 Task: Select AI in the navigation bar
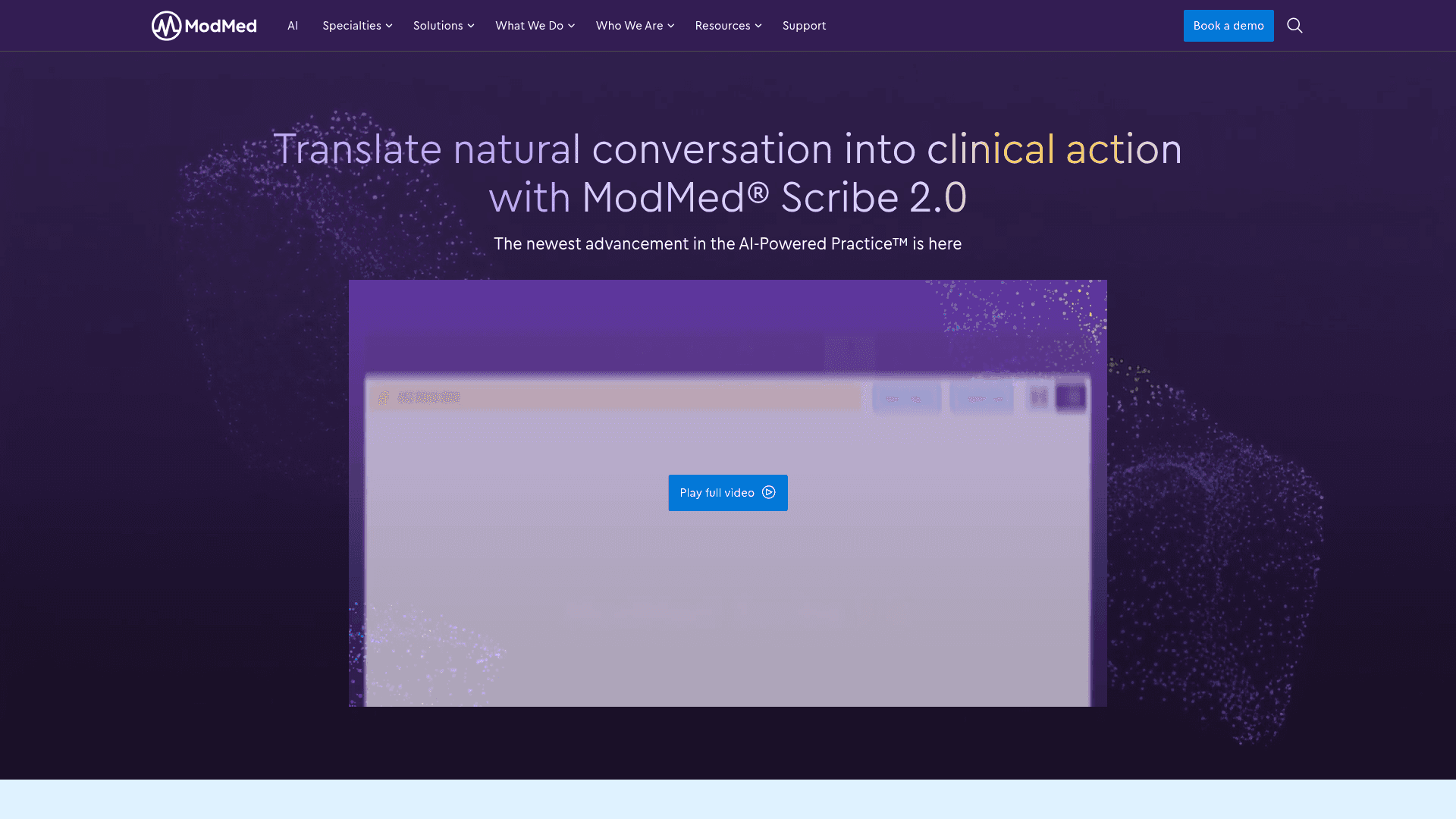click(x=293, y=25)
